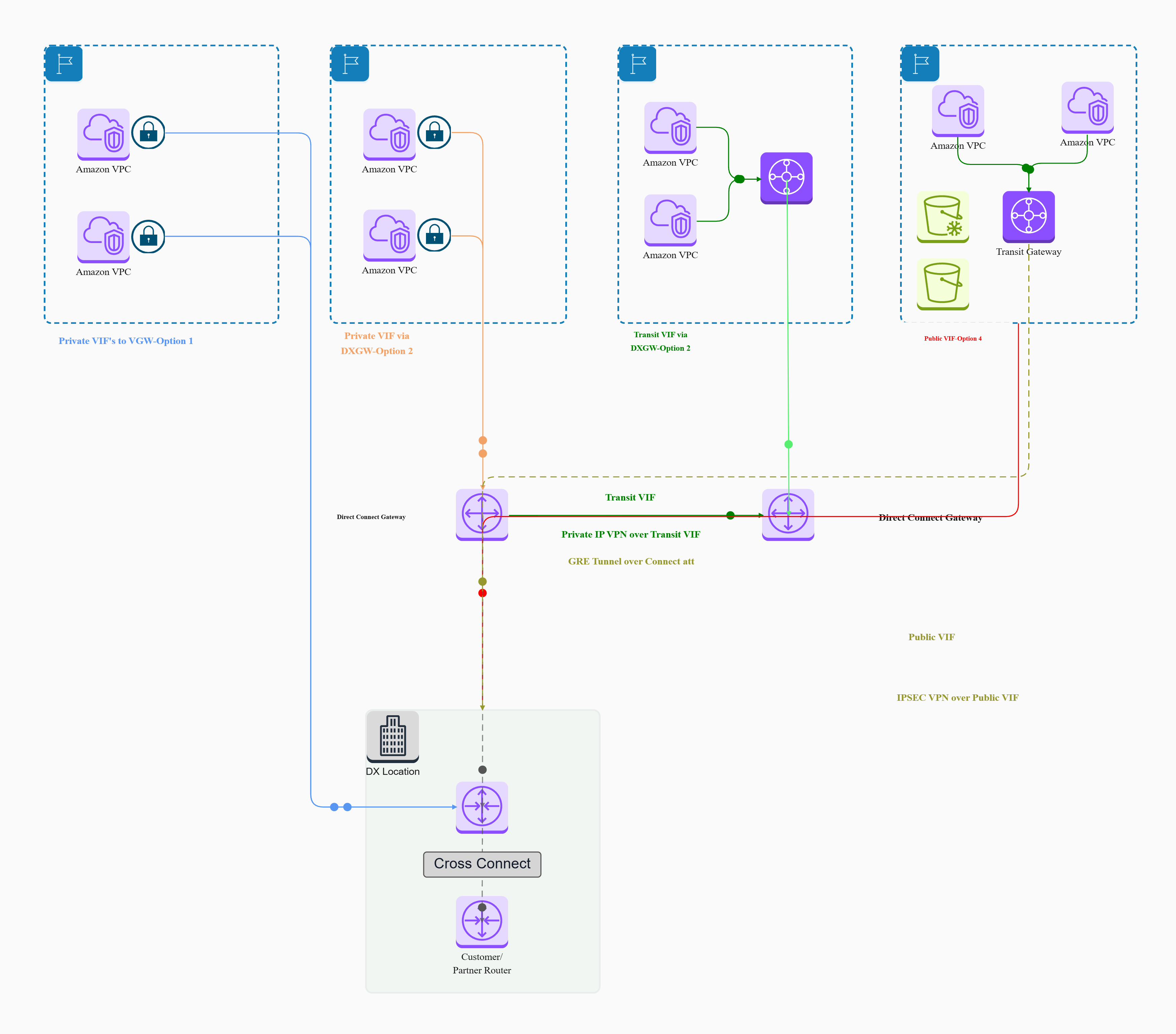Click the light green waypoint dot on Transit line
The width and height of the screenshot is (1176, 1034).
click(789, 444)
